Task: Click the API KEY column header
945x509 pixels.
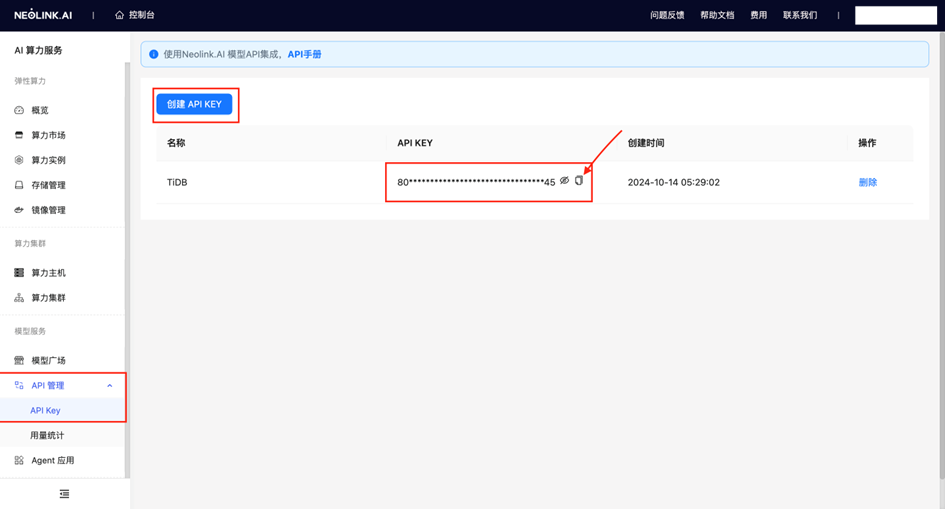Action: click(415, 143)
